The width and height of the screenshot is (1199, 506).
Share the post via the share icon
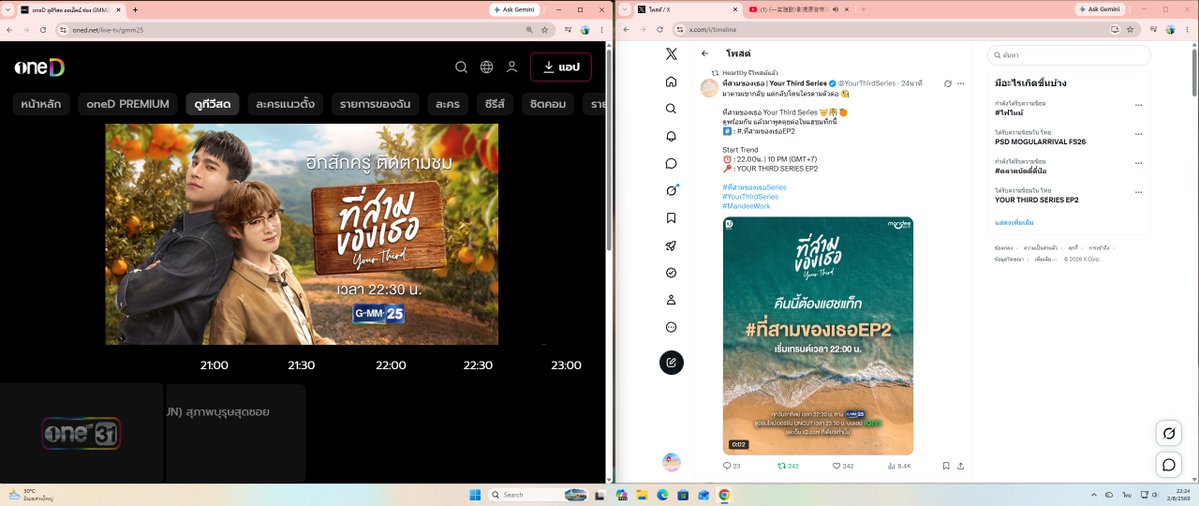(x=960, y=465)
